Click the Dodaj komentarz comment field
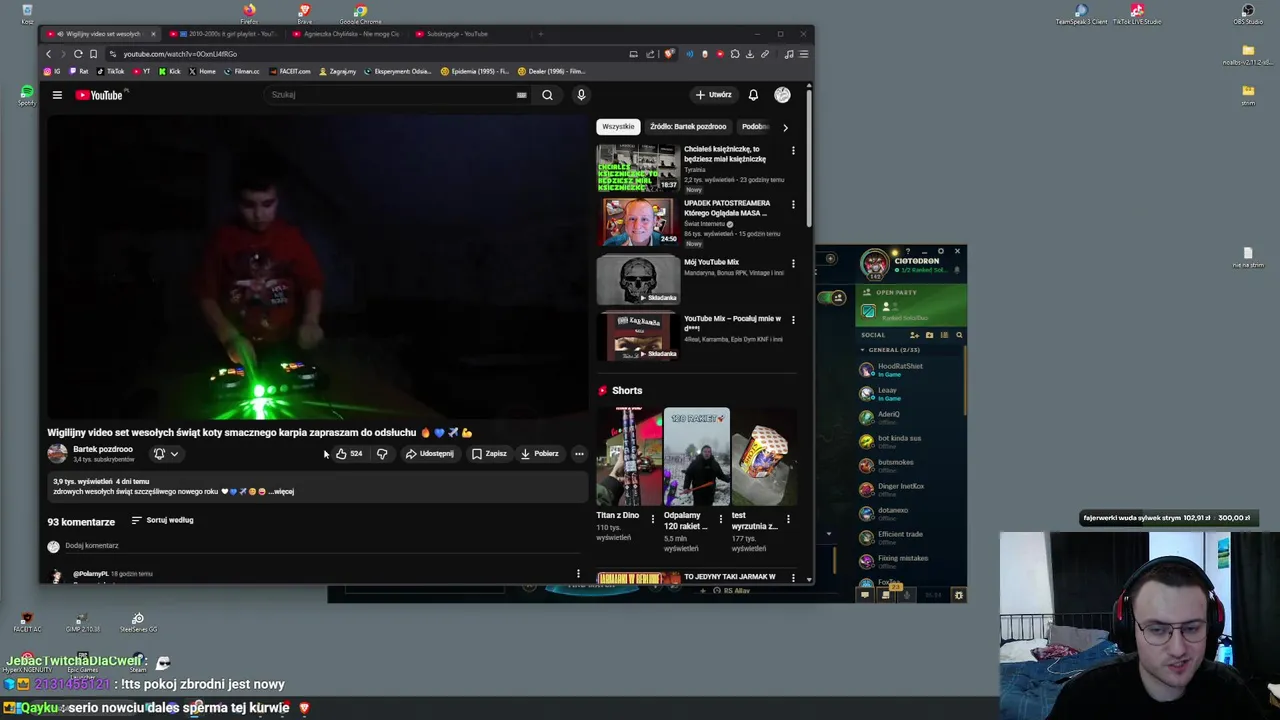The image size is (1280, 720). tap(320, 546)
